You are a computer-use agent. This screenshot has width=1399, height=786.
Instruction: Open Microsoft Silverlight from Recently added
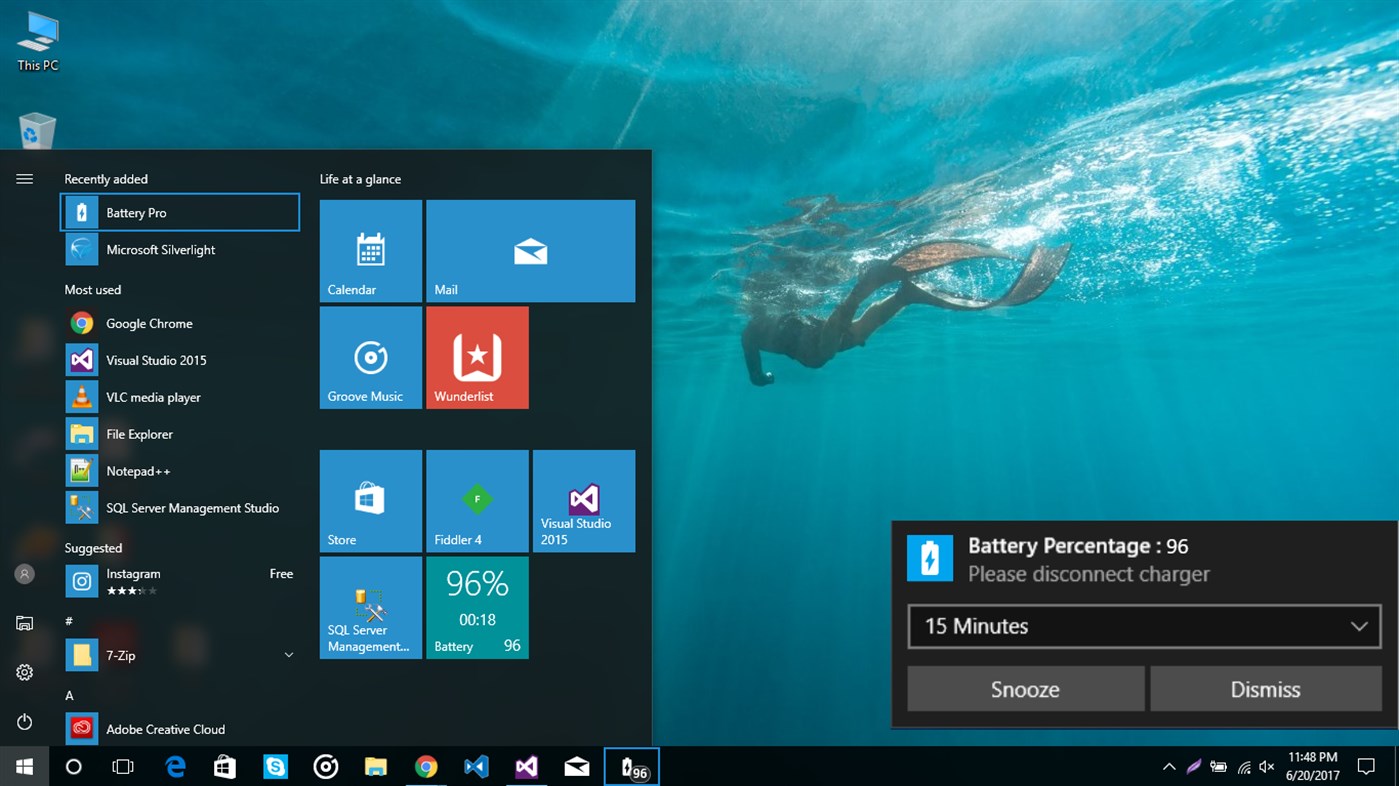point(160,249)
